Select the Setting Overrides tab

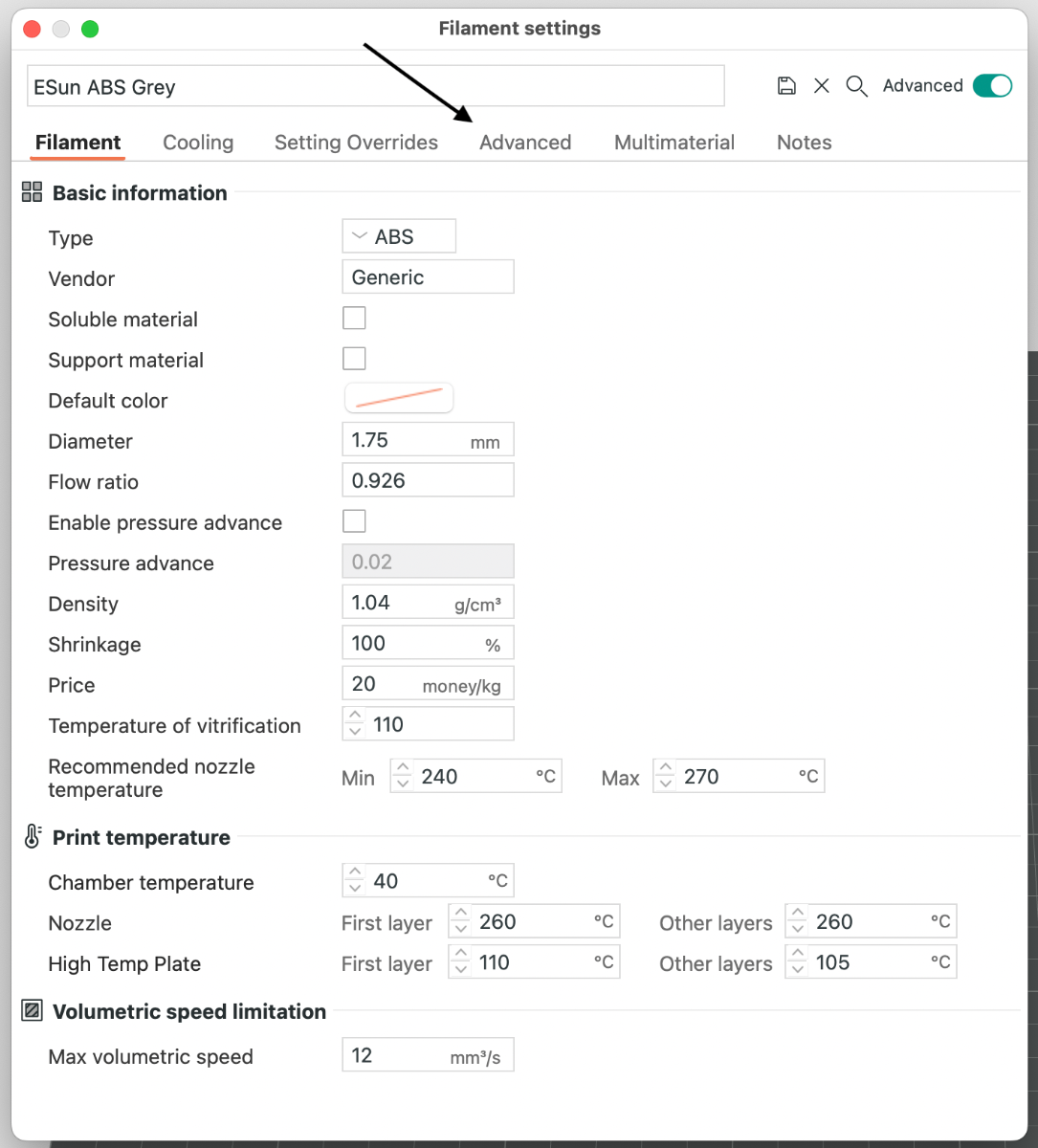[x=356, y=143]
